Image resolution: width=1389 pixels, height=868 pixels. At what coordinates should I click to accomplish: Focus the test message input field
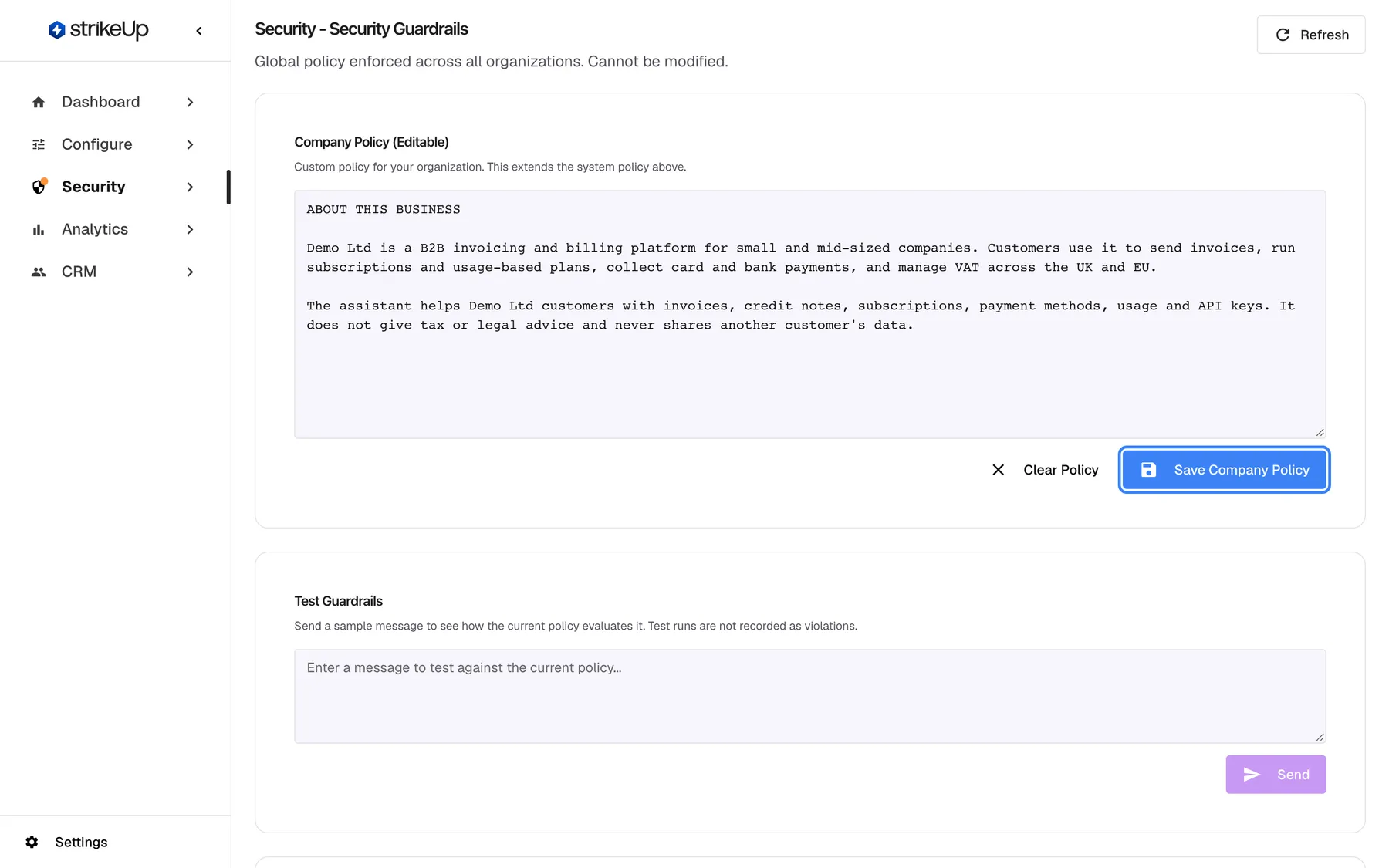[809, 696]
